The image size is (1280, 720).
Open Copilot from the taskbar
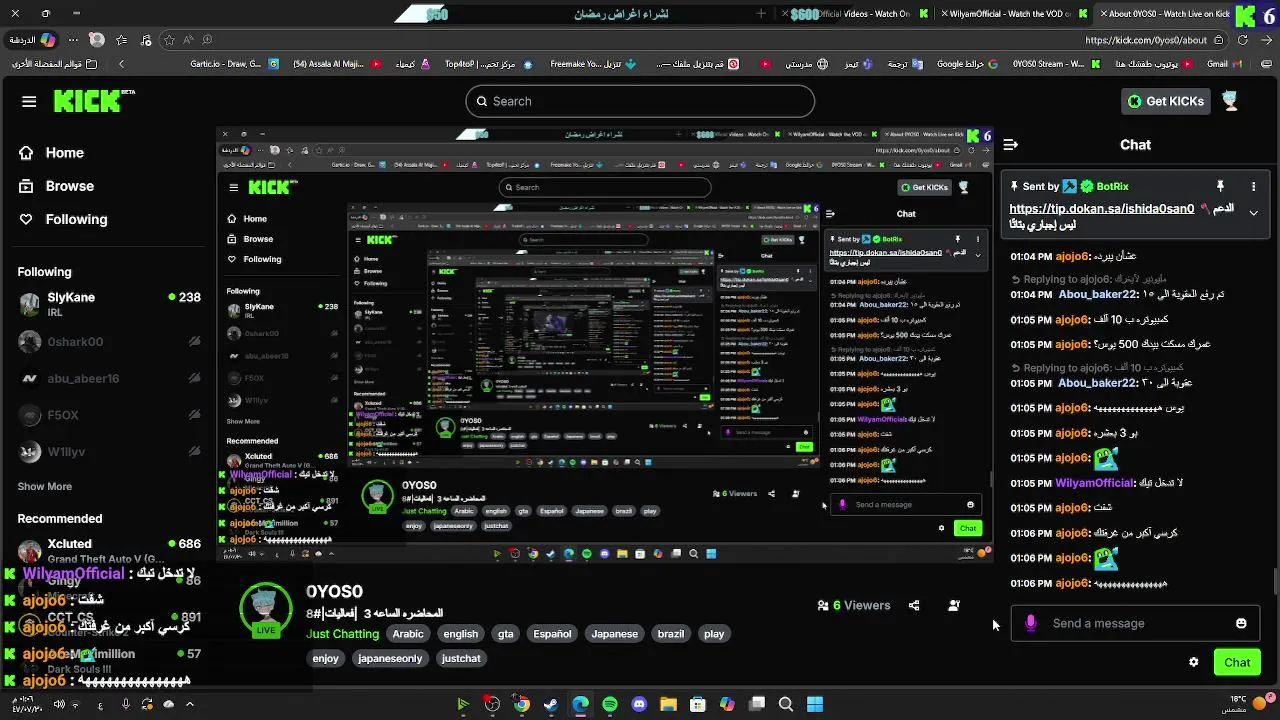[x=727, y=704]
